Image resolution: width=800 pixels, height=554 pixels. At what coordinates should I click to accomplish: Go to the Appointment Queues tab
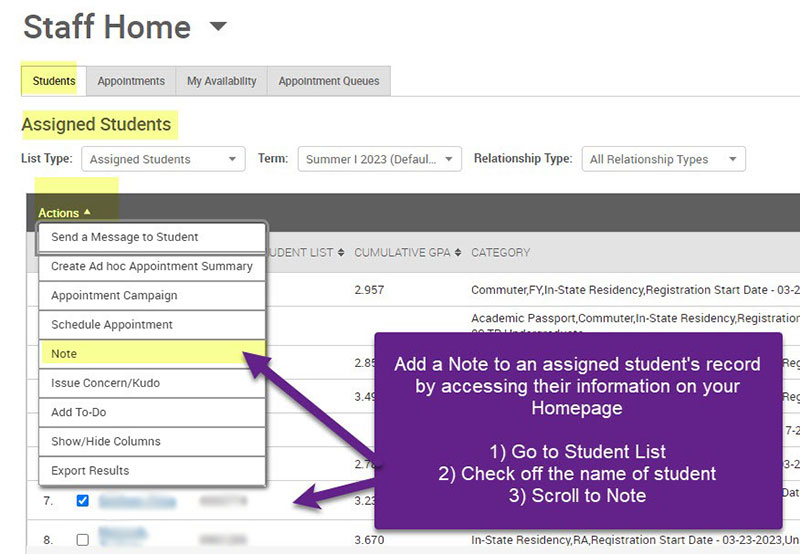pyautogui.click(x=329, y=81)
